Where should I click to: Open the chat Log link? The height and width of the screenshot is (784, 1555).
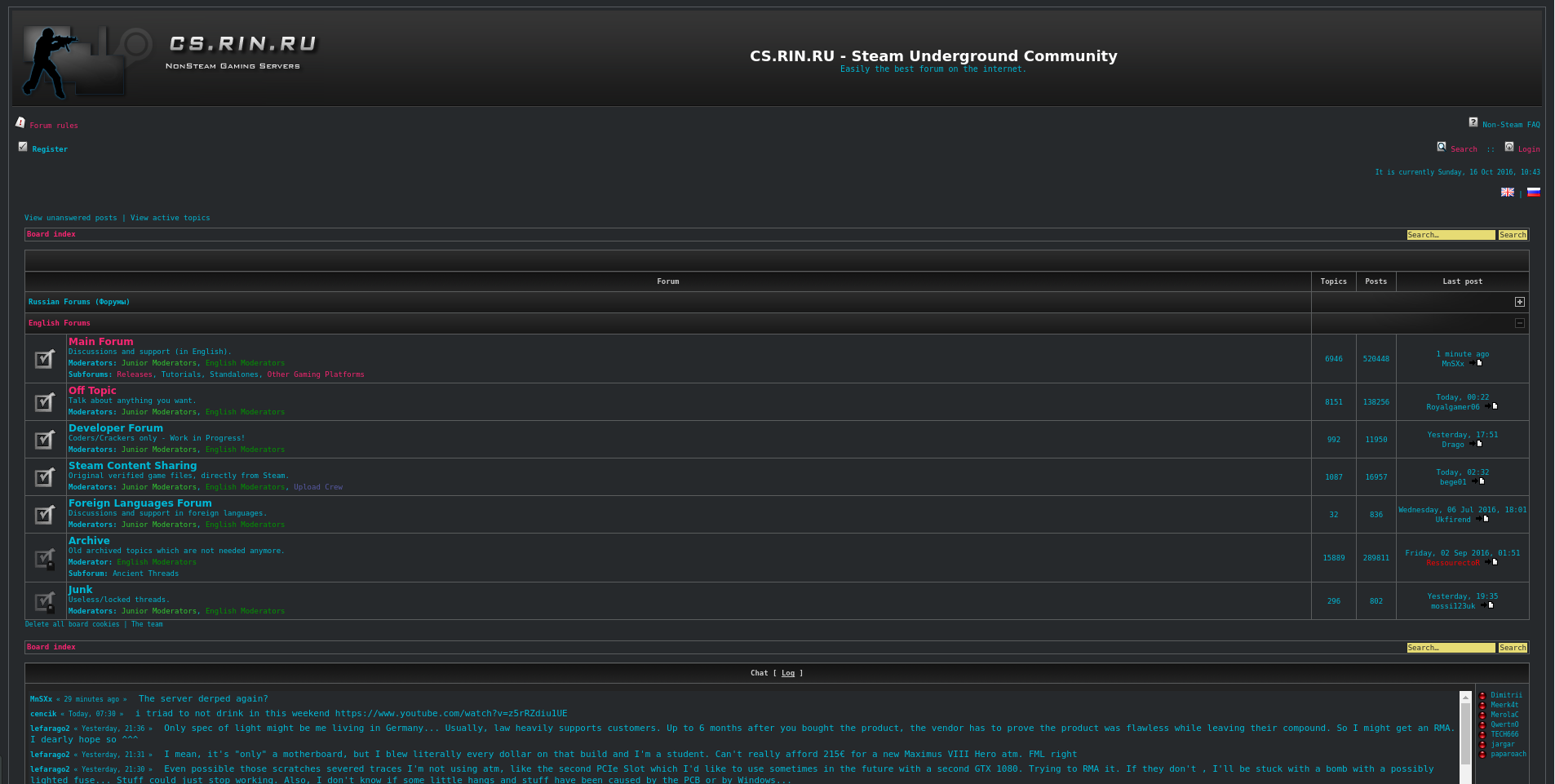pyautogui.click(x=788, y=673)
